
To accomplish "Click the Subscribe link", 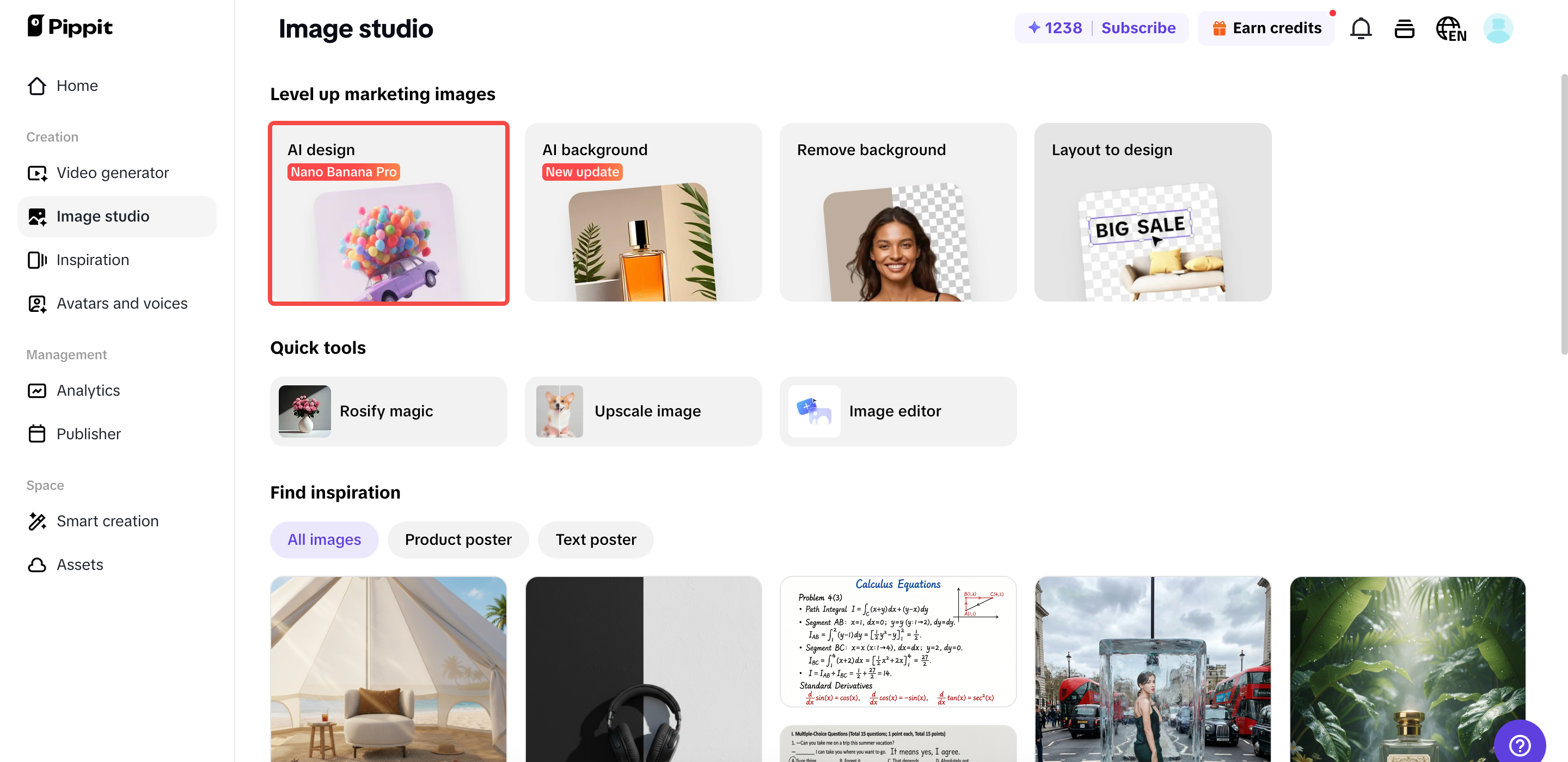I will 1139,28.
